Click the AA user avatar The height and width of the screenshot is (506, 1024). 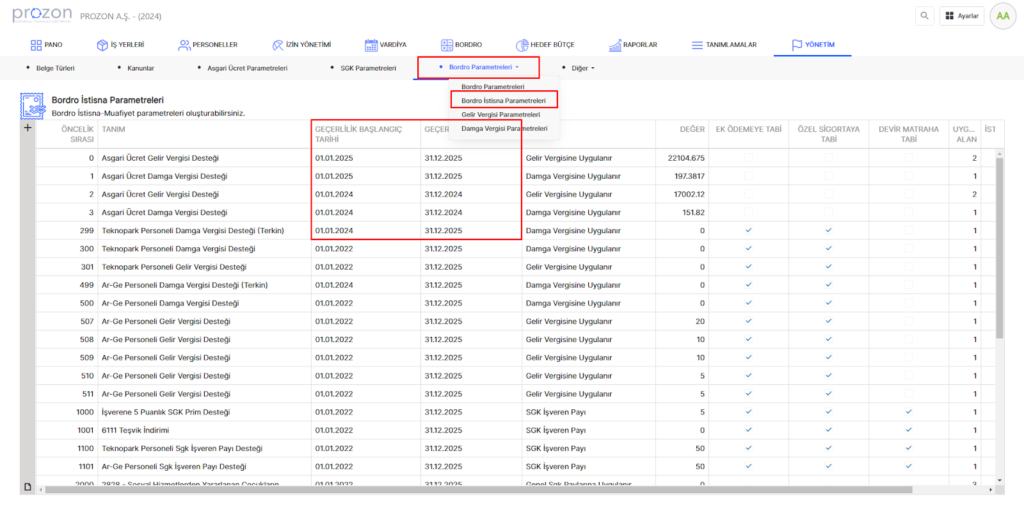click(x=1001, y=16)
